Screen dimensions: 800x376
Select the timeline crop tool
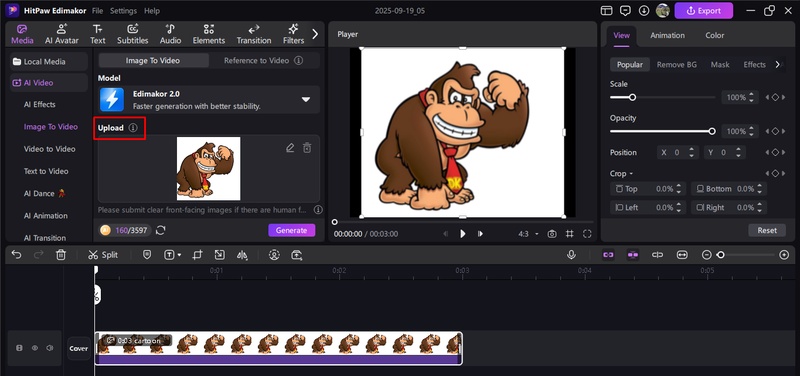[197, 255]
